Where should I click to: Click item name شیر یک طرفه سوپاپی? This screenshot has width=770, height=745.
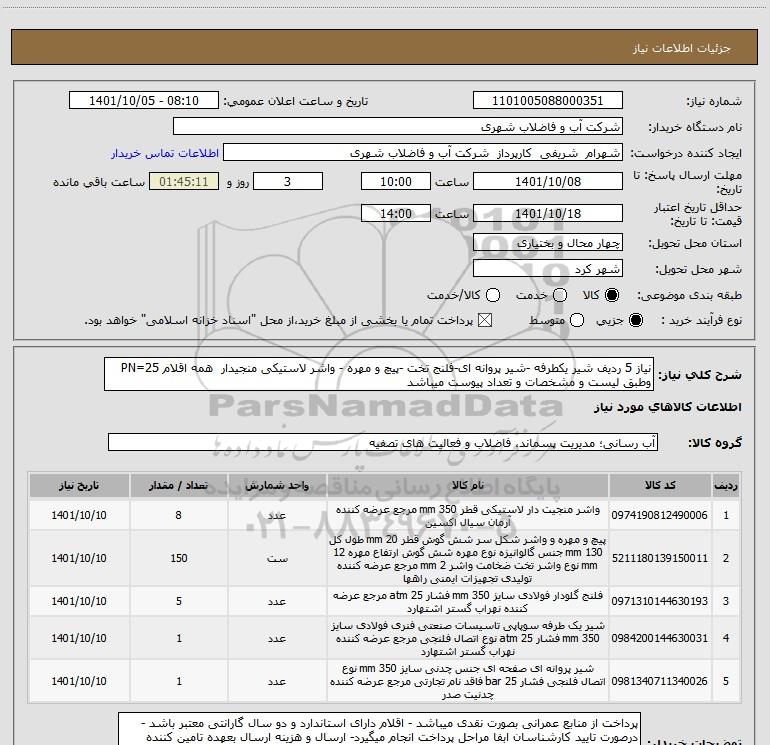pyautogui.click(x=468, y=638)
